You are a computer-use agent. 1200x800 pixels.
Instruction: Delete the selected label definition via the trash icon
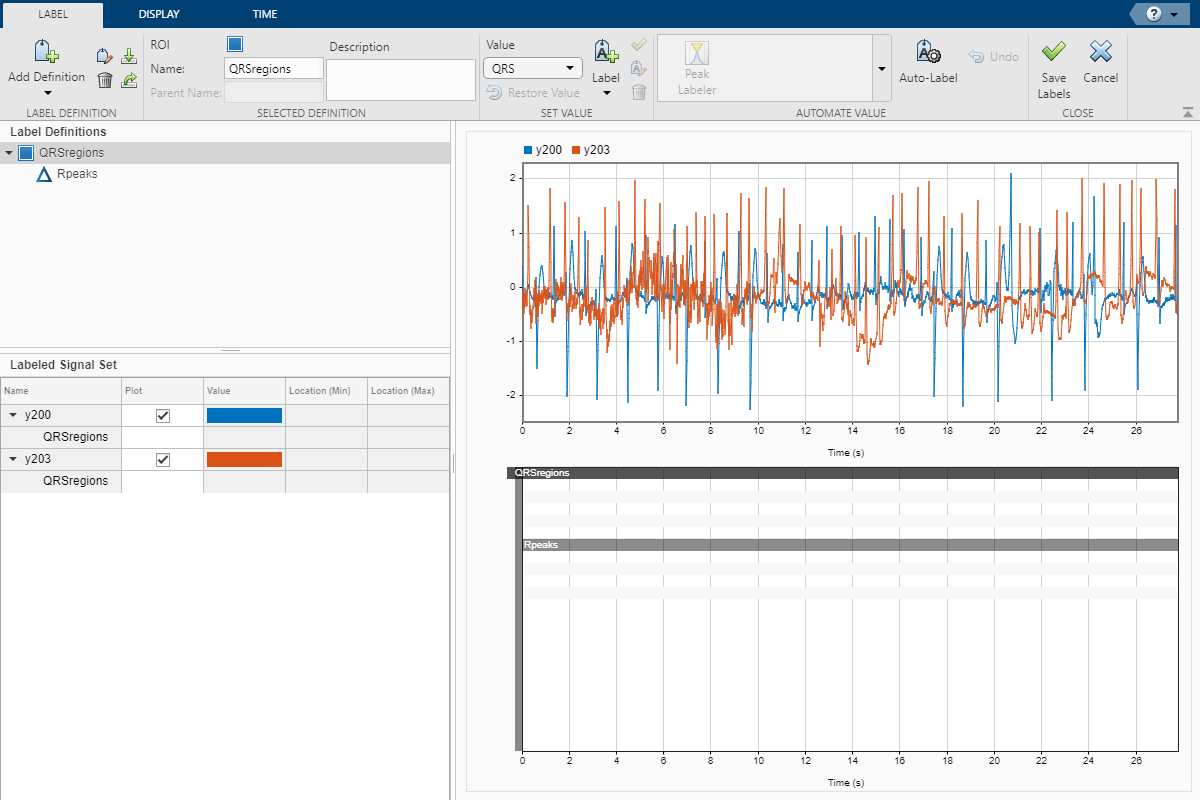(x=104, y=80)
